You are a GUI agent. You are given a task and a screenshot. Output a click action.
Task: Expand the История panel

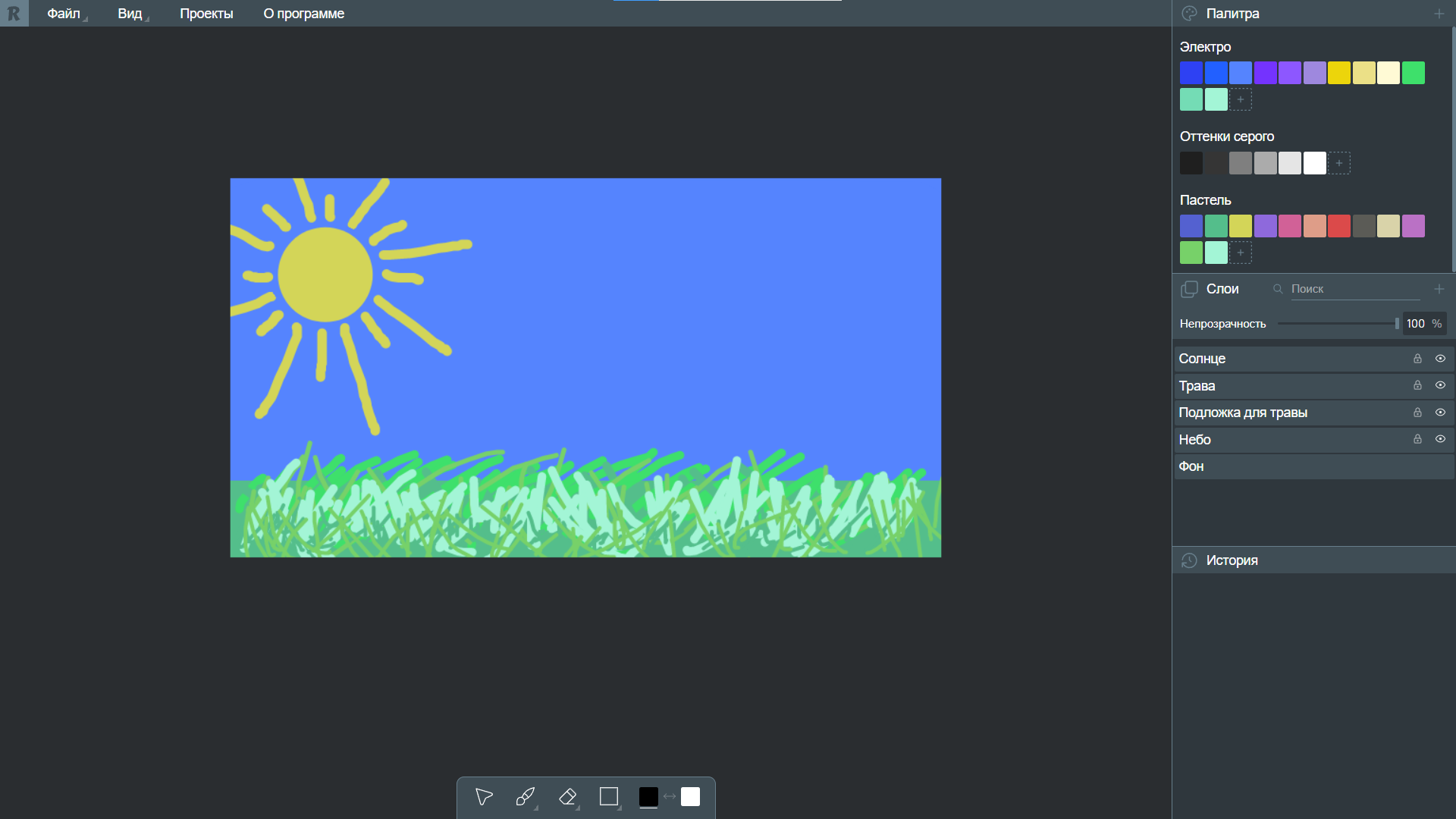[1232, 560]
